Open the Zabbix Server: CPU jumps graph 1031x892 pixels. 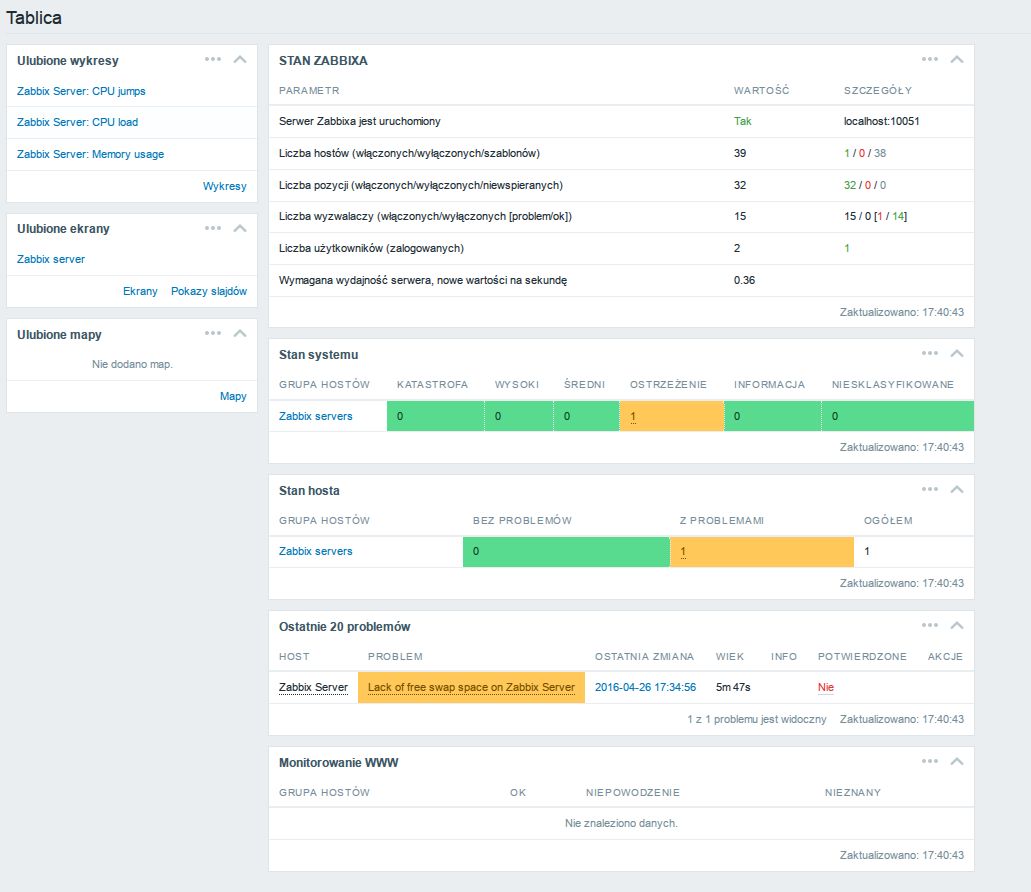81,91
